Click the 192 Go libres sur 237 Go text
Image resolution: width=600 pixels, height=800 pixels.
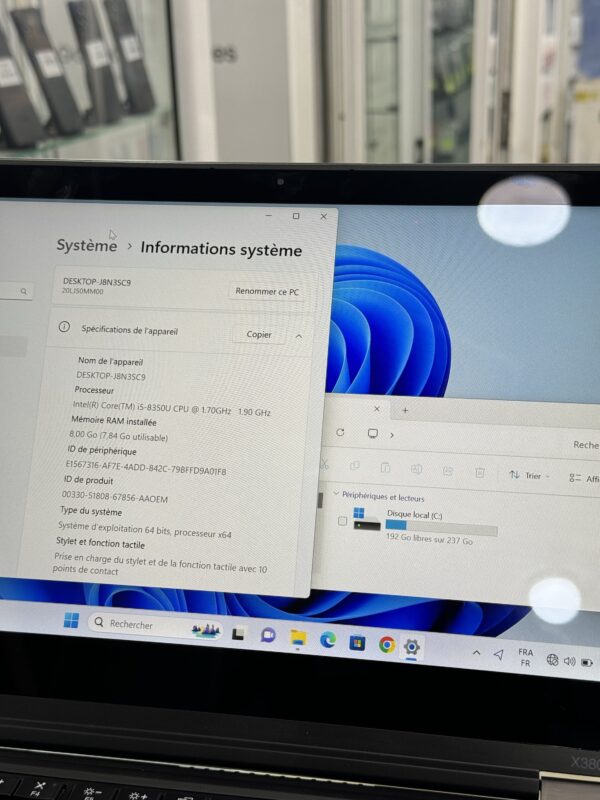(429, 539)
